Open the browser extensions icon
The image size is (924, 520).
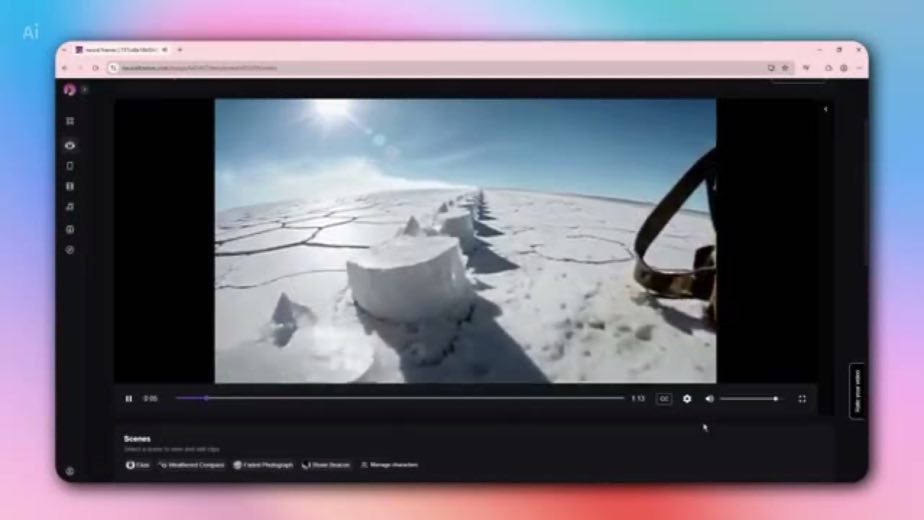(x=828, y=68)
